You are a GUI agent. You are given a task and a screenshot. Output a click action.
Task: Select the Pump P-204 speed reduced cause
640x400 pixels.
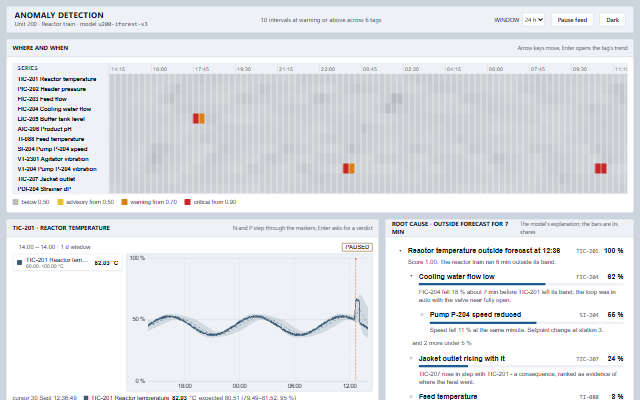click(475, 315)
